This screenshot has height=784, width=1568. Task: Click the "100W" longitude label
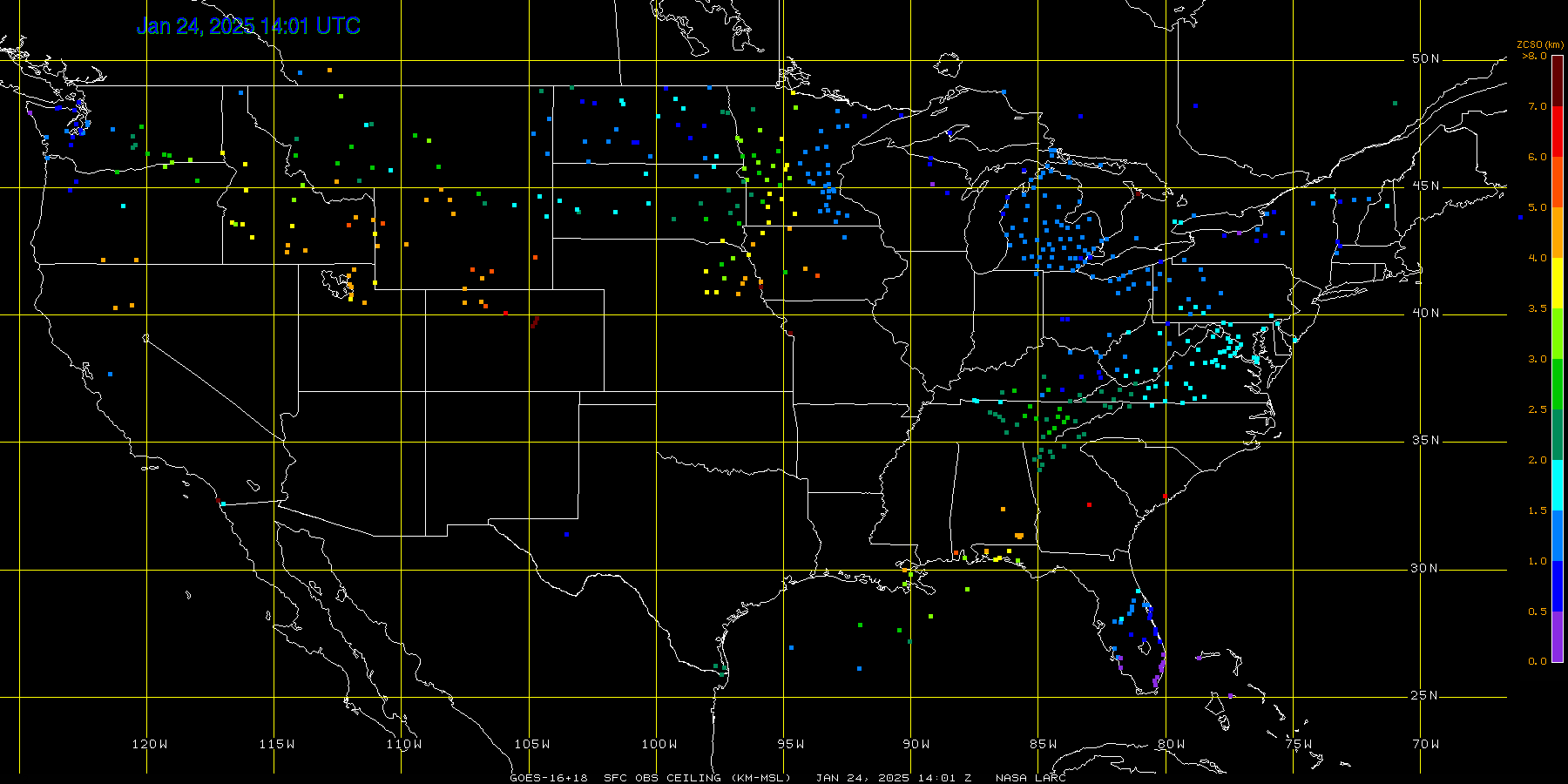tap(659, 744)
